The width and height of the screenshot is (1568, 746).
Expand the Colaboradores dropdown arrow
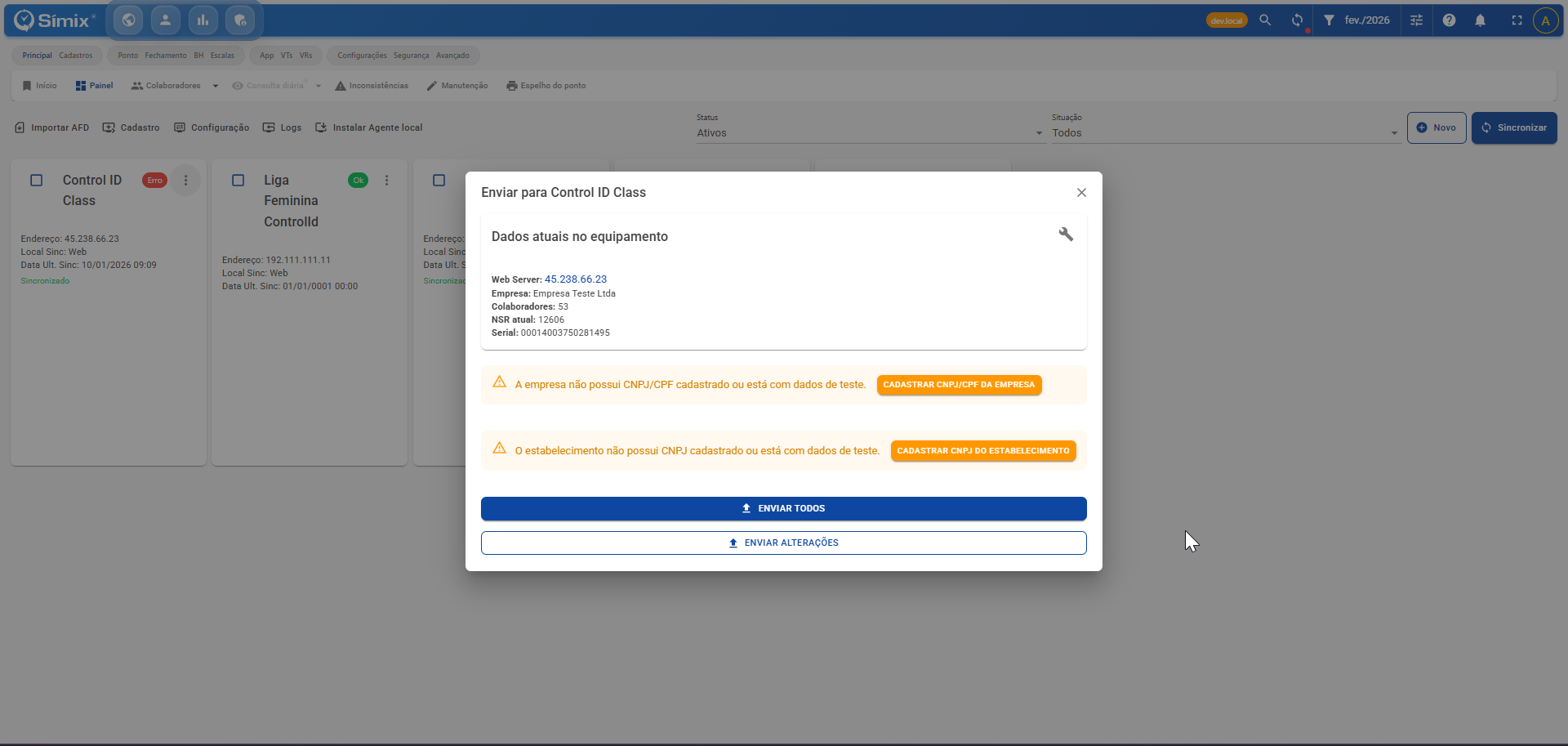[216, 86]
